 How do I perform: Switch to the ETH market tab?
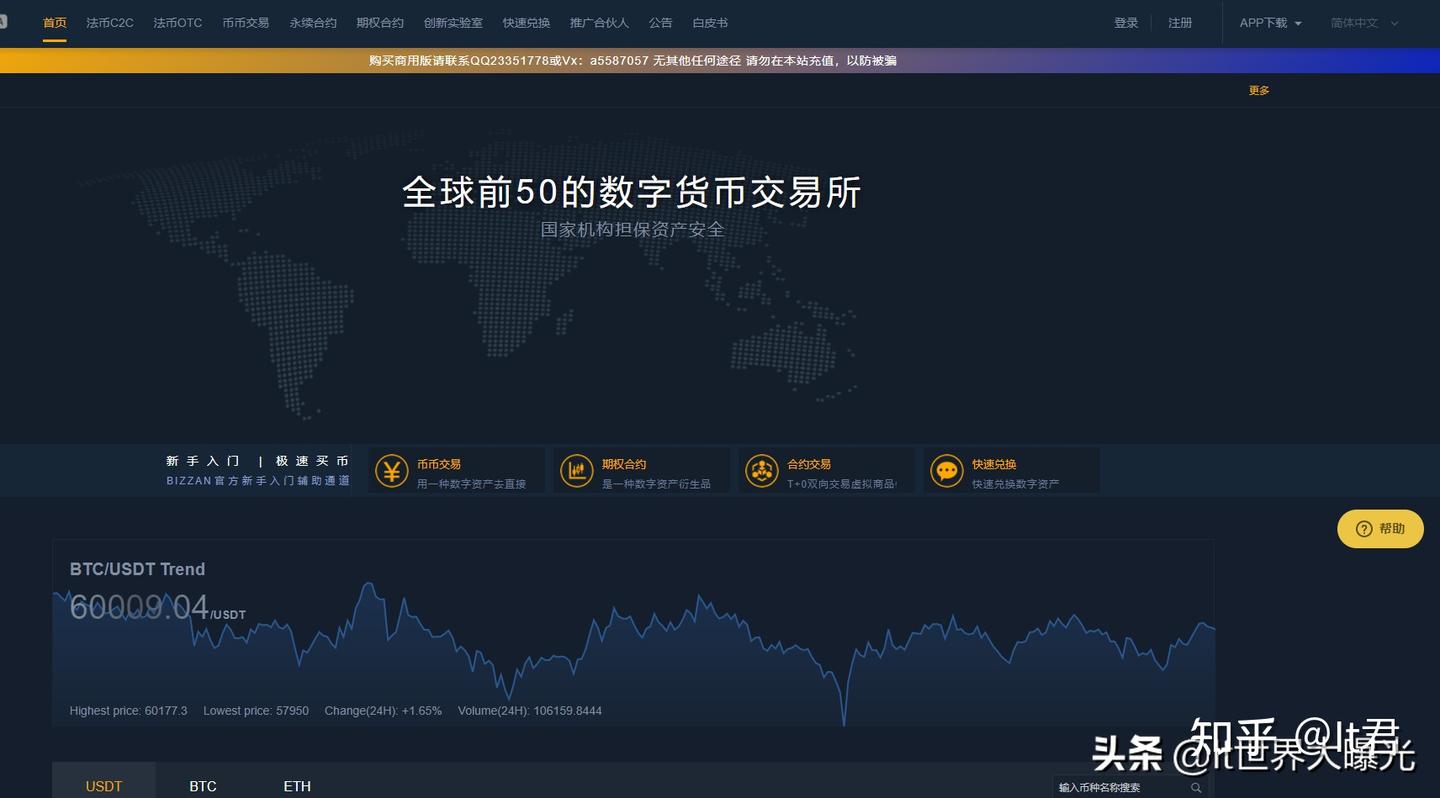[297, 786]
